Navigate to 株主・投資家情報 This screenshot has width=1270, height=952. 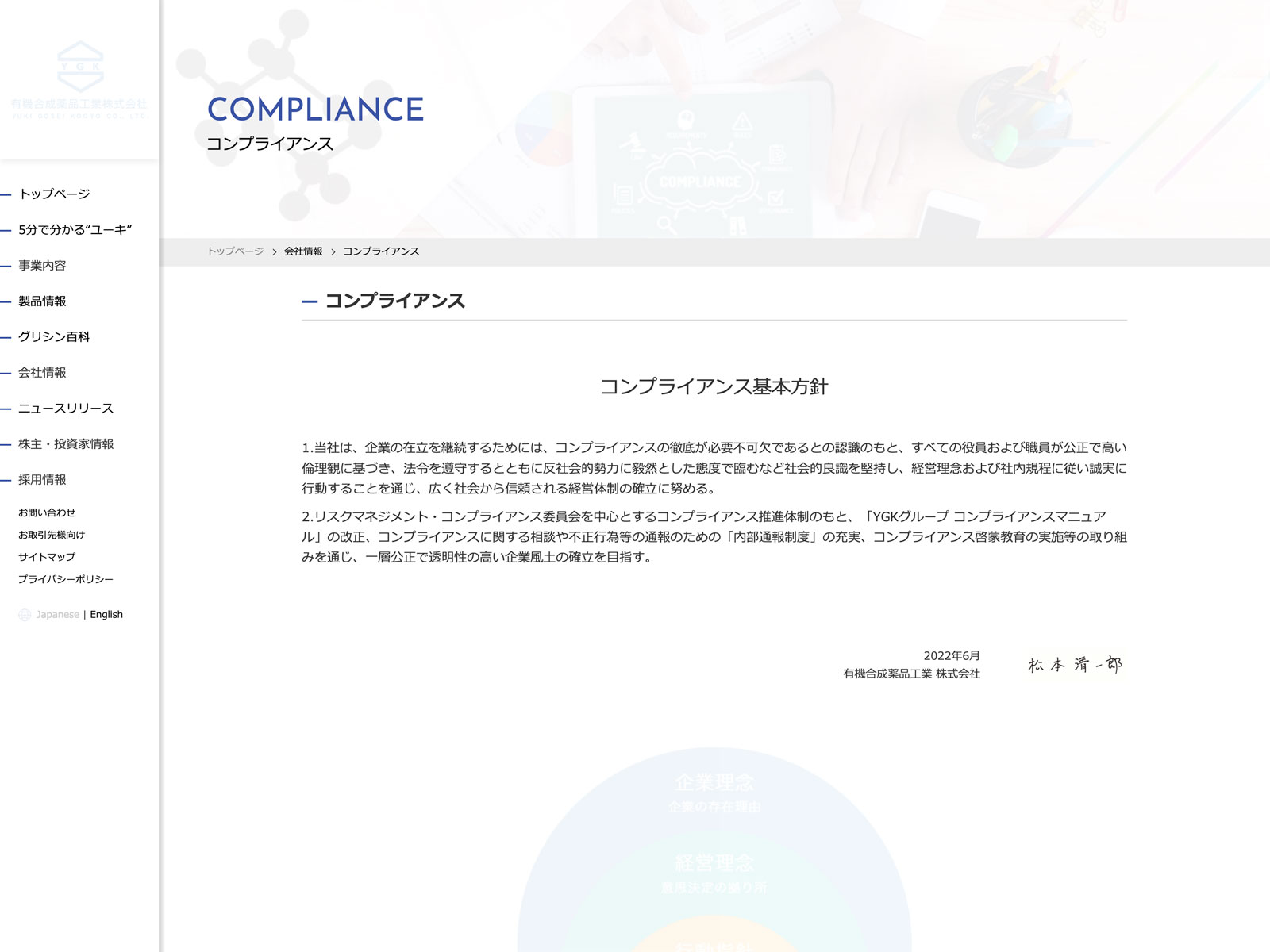click(x=66, y=443)
